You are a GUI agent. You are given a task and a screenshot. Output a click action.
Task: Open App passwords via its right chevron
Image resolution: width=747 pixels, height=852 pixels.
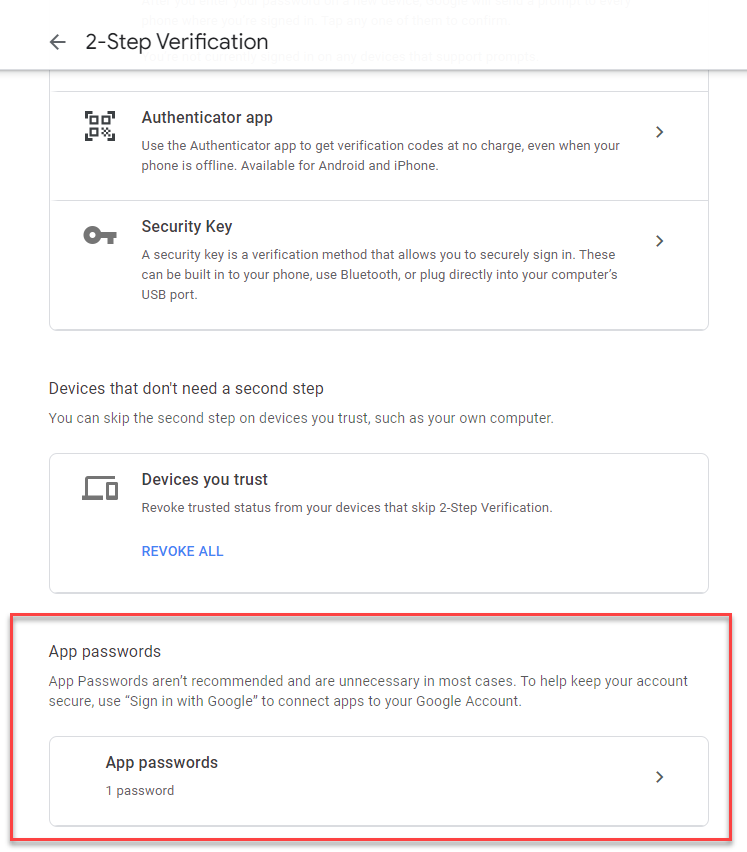(659, 777)
